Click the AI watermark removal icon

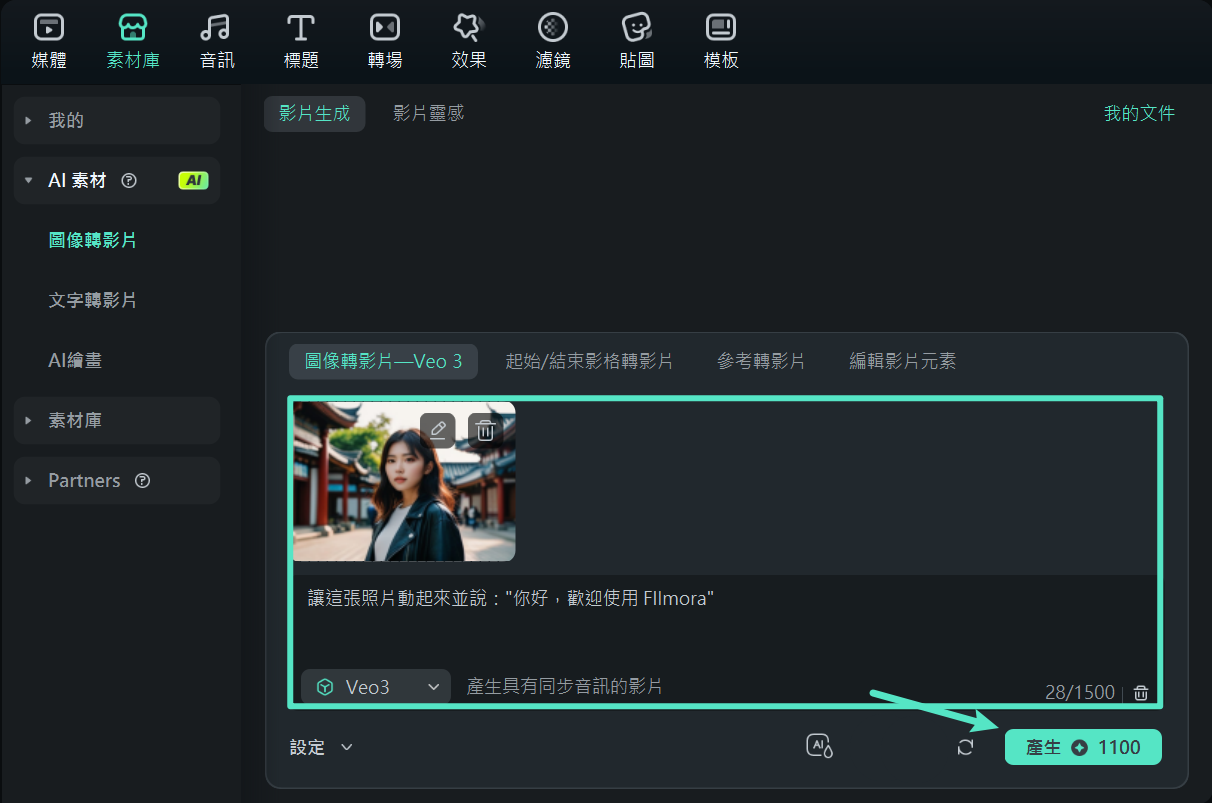817,746
